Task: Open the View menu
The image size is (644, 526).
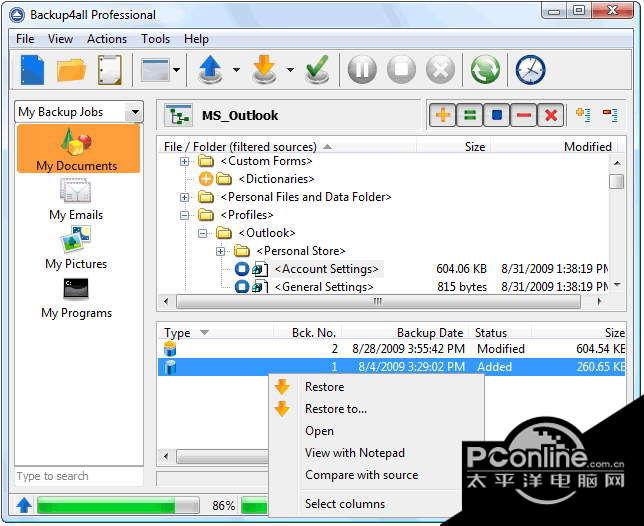Action: tap(60, 39)
